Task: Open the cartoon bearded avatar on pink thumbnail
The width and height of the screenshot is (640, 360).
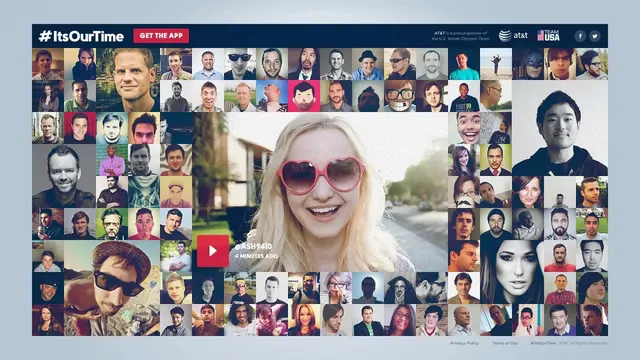Action: point(304,96)
